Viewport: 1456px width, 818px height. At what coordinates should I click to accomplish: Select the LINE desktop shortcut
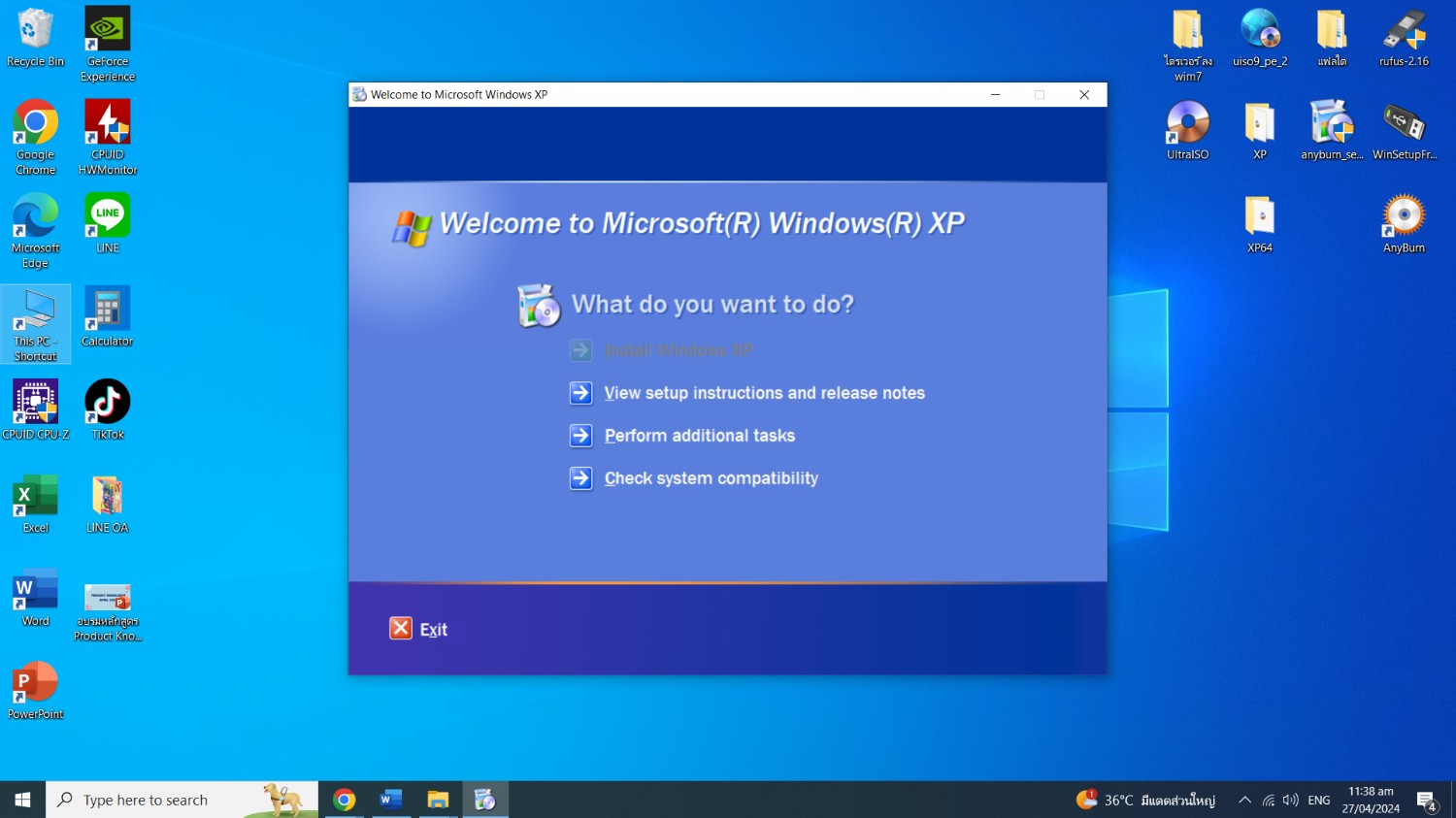click(x=108, y=223)
